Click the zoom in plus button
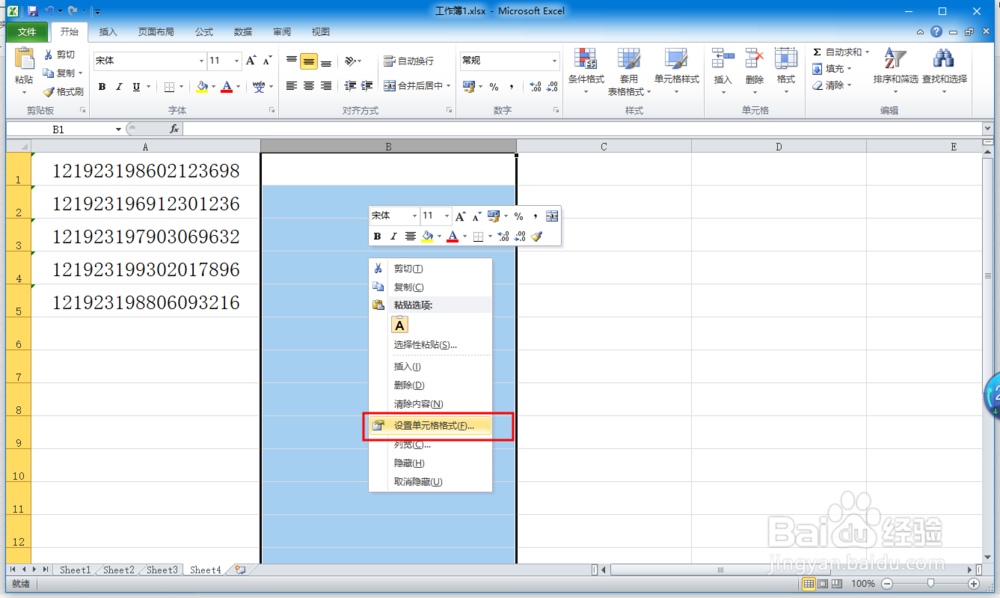 tap(973, 583)
